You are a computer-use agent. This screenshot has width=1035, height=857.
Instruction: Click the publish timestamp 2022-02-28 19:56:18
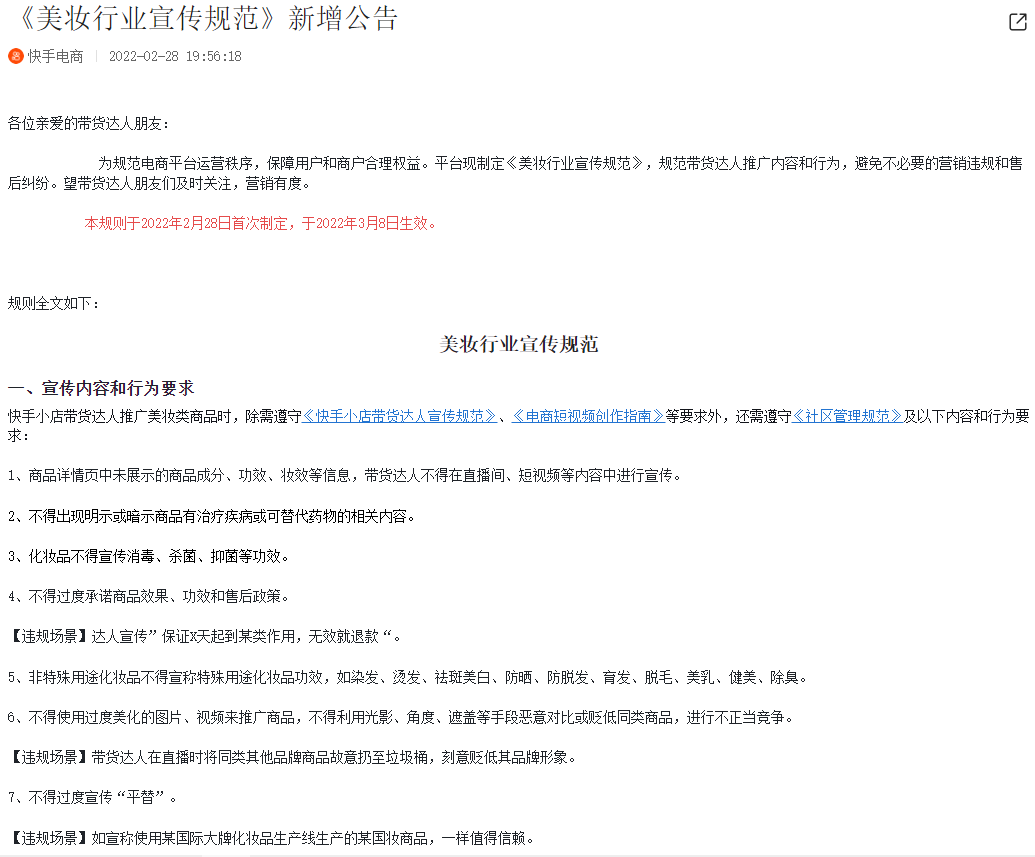[175, 57]
